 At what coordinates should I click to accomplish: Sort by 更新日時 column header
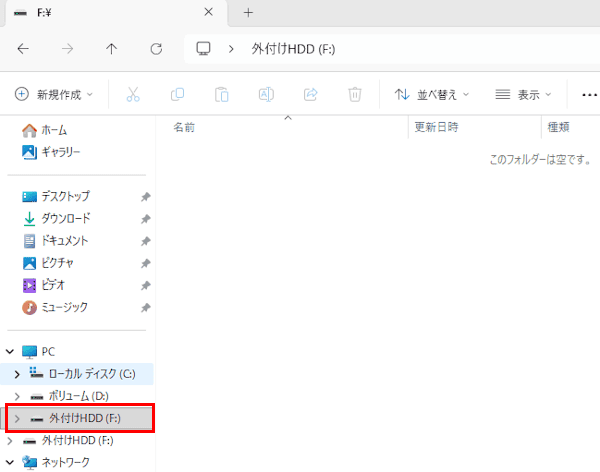pos(436,127)
